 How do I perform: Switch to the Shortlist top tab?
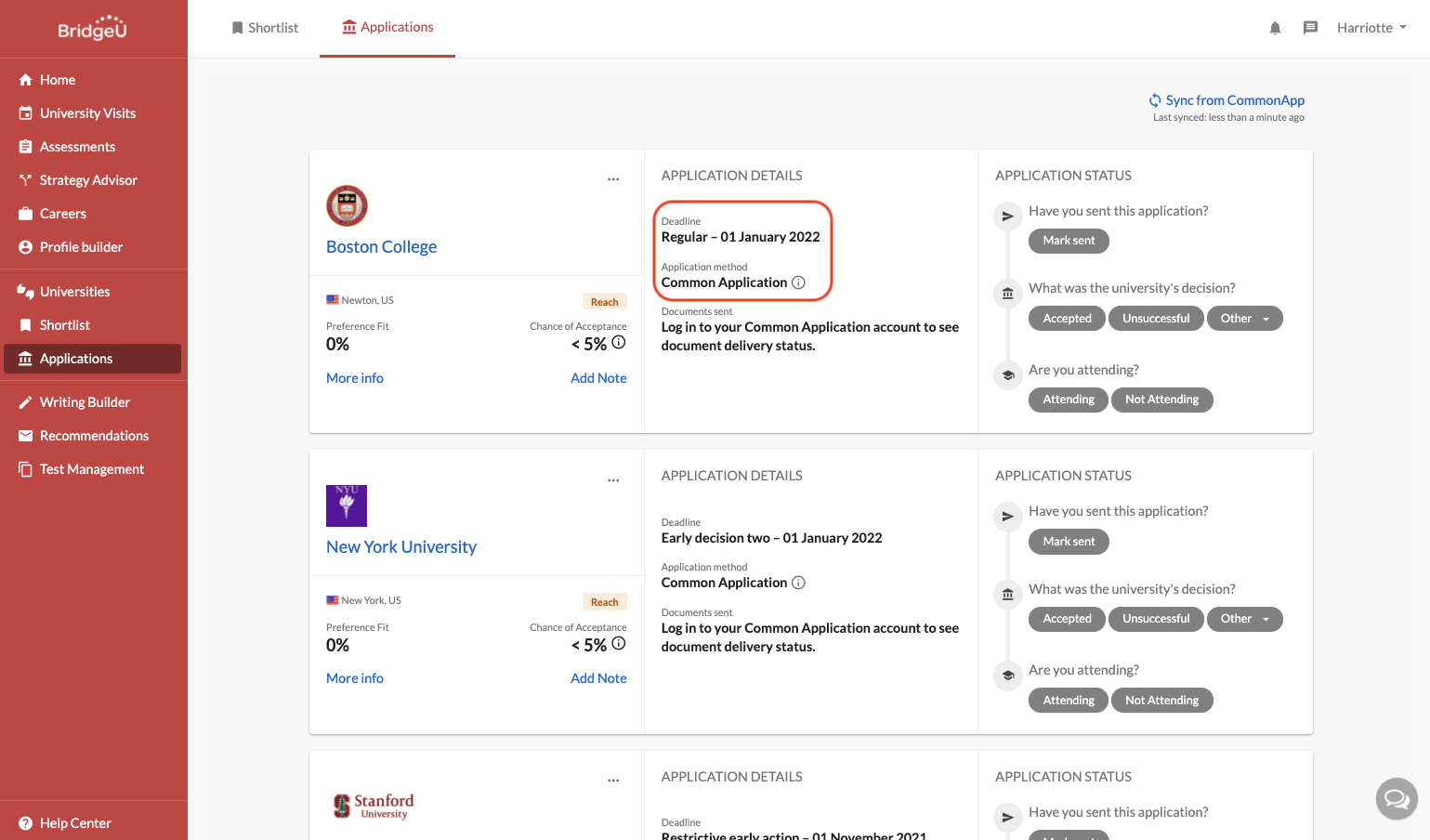point(265,28)
